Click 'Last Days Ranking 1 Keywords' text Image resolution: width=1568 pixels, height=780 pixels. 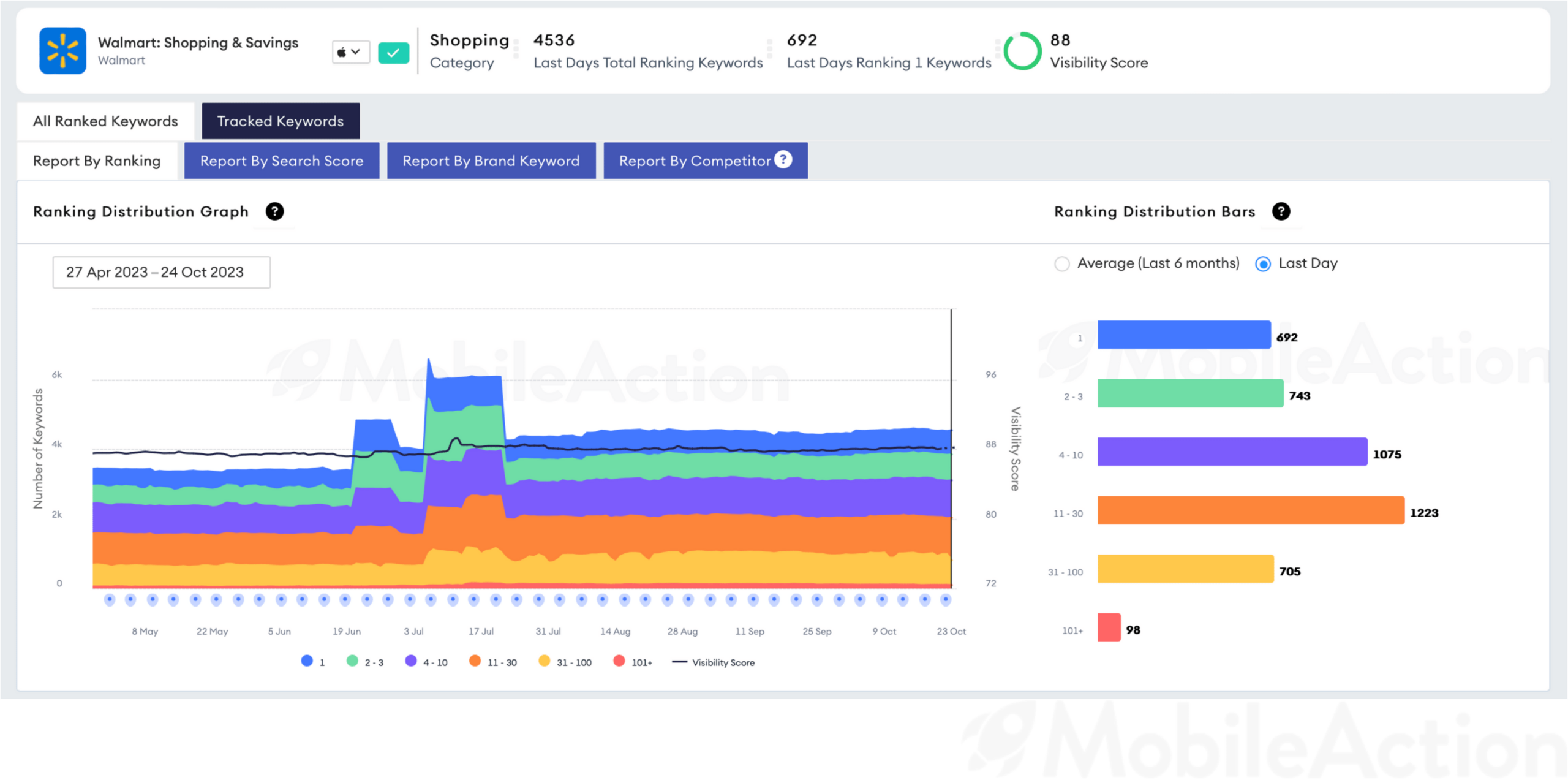pyautogui.click(x=889, y=62)
